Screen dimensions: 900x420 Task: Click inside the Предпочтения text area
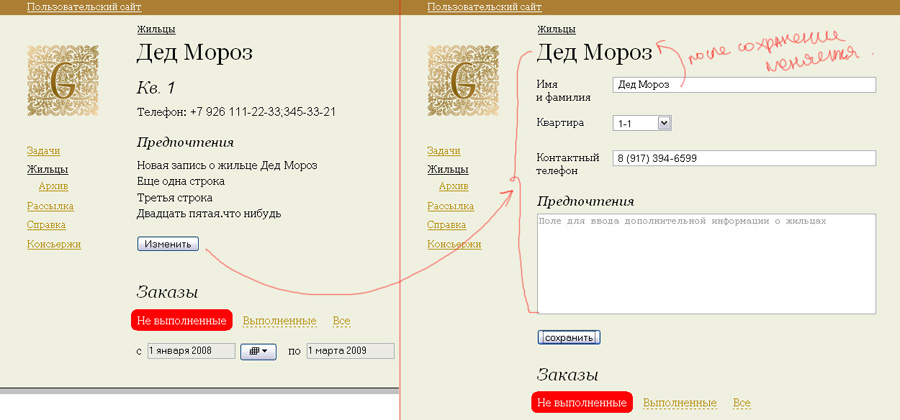coord(706,264)
